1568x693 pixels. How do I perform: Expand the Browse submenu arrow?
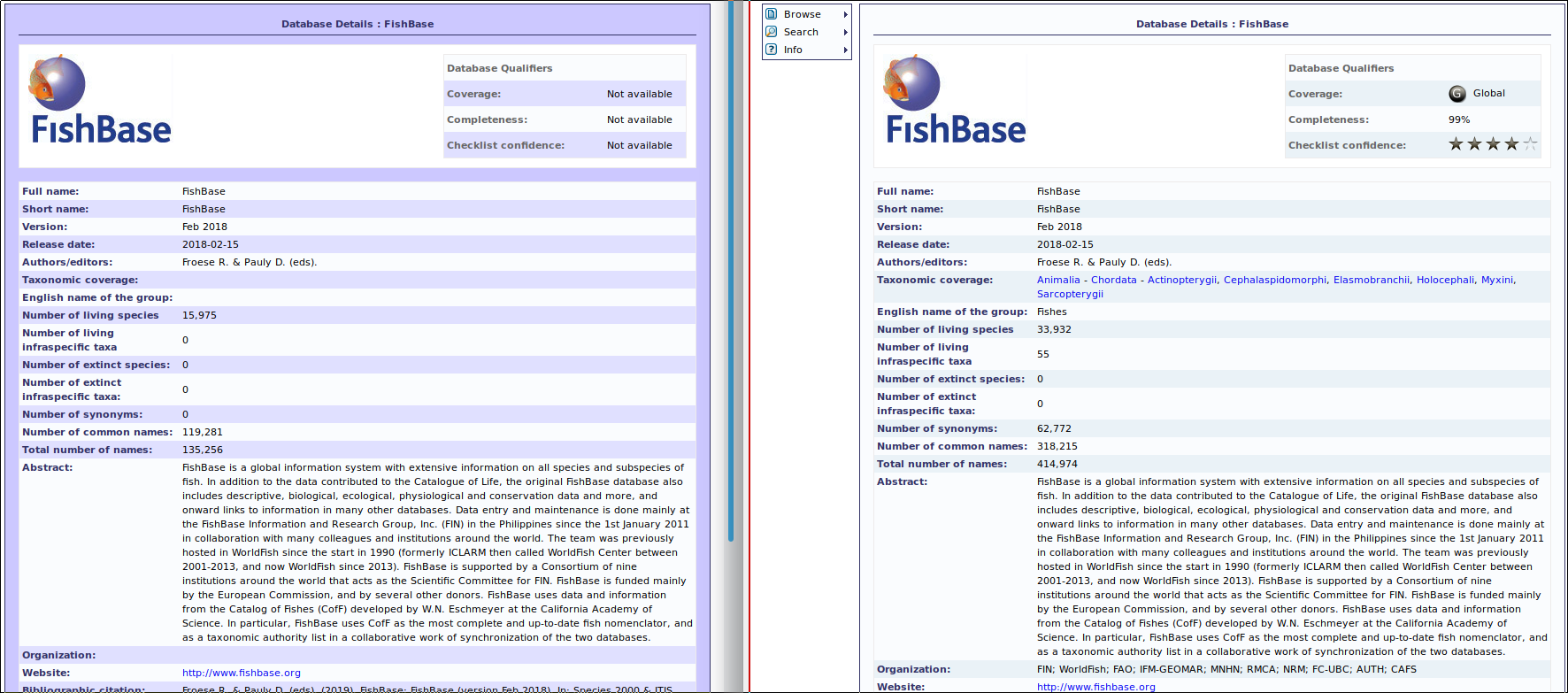(846, 14)
